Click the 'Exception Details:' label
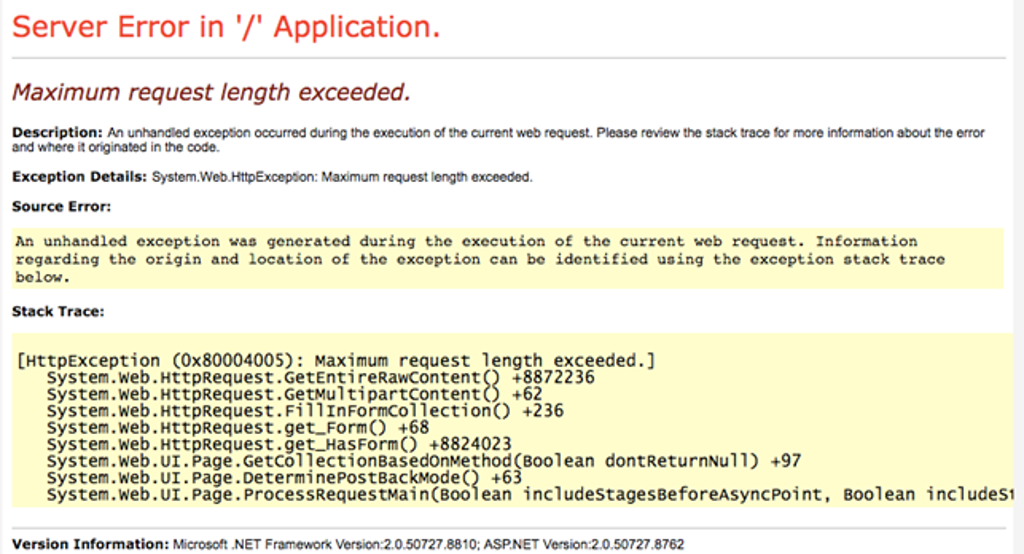Image resolution: width=1024 pixels, height=554 pixels. [80, 176]
